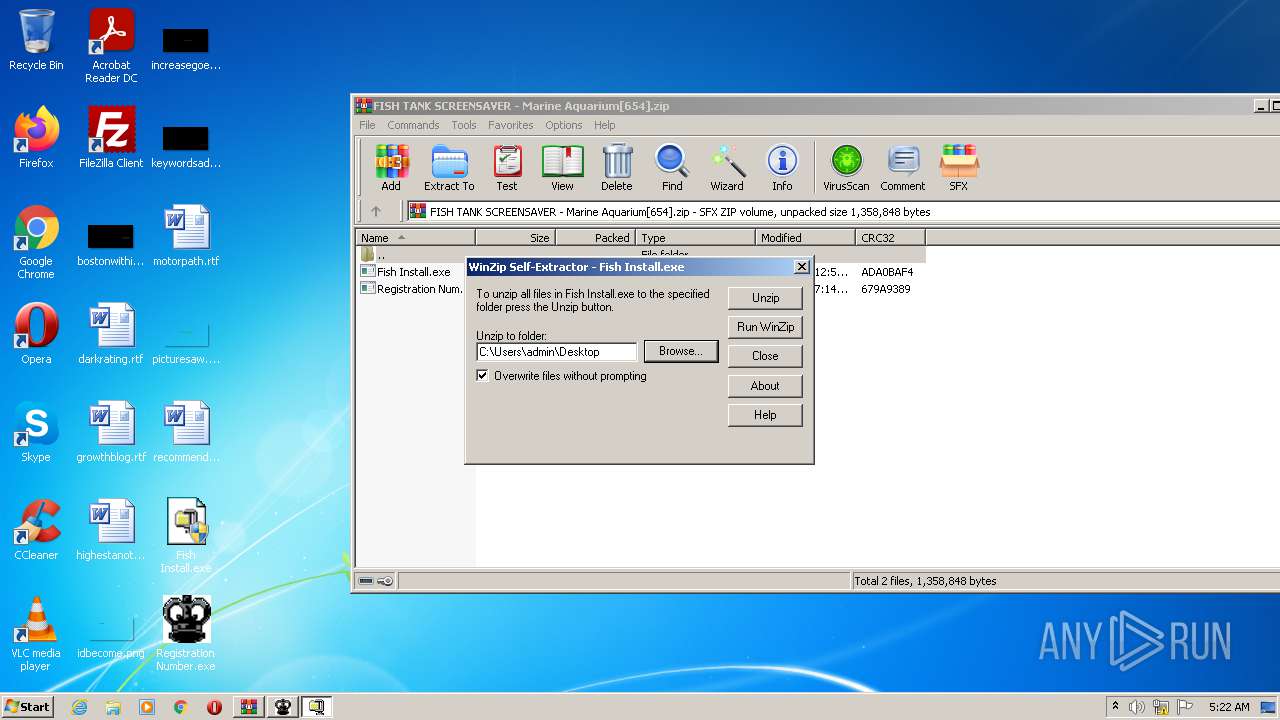
Task: Click the Comment toolbar icon
Action: (x=903, y=167)
